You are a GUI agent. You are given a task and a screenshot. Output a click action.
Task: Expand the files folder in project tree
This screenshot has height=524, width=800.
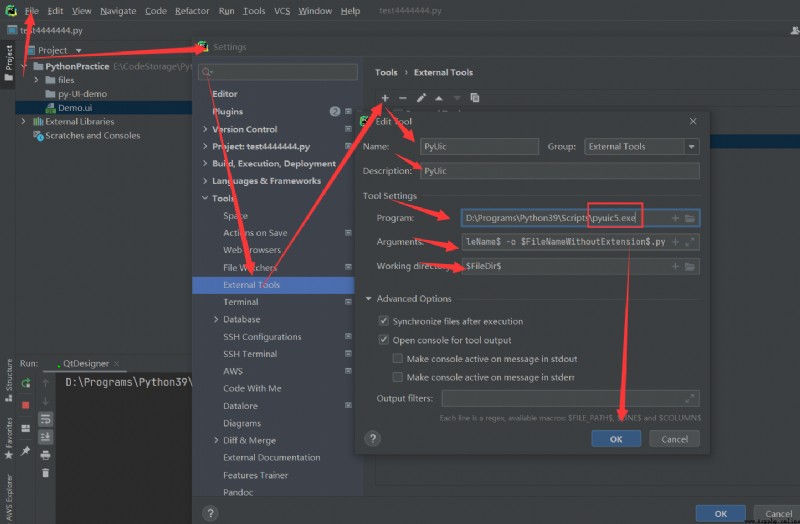(x=36, y=80)
